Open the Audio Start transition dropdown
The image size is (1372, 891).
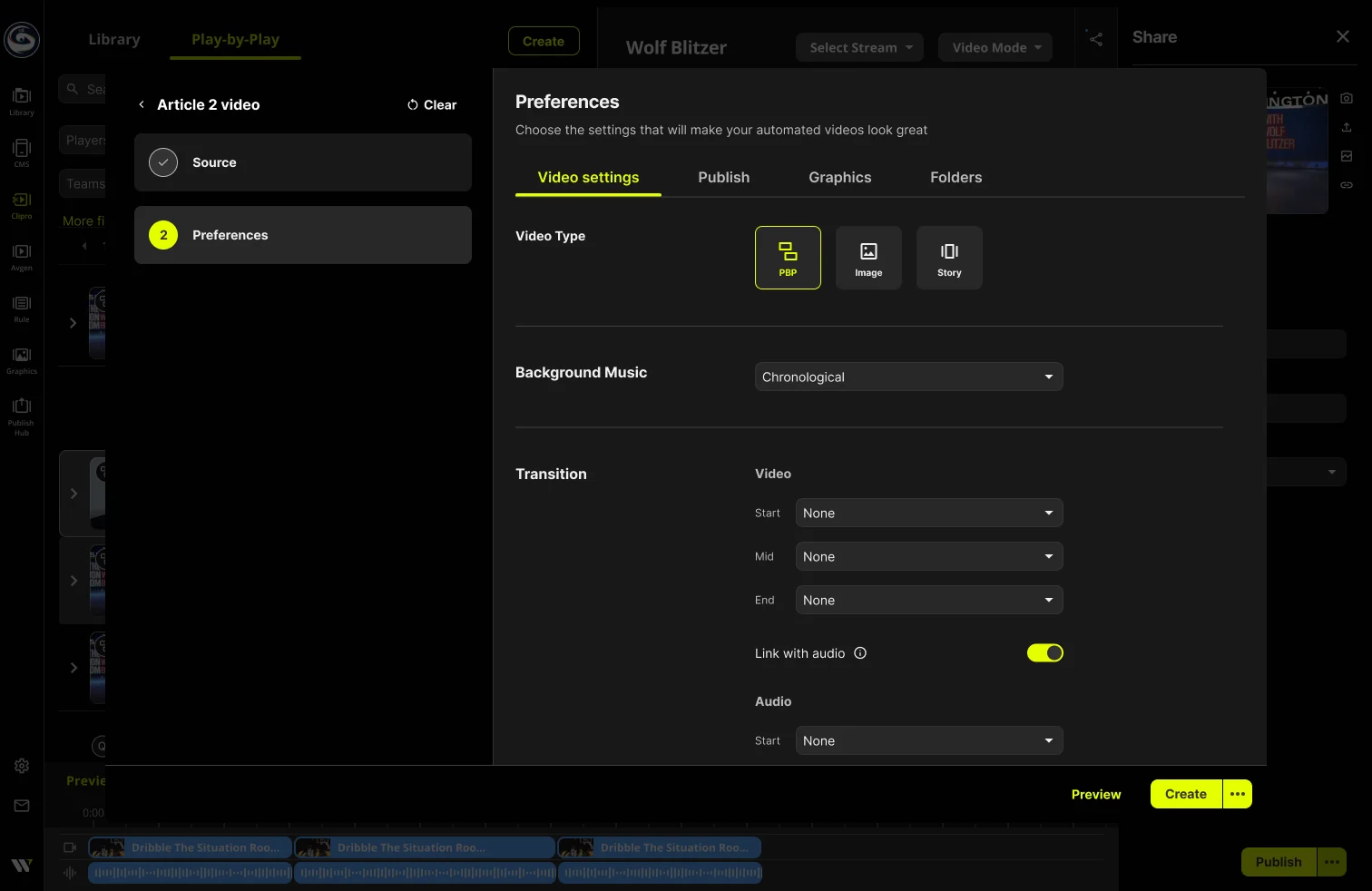929,740
